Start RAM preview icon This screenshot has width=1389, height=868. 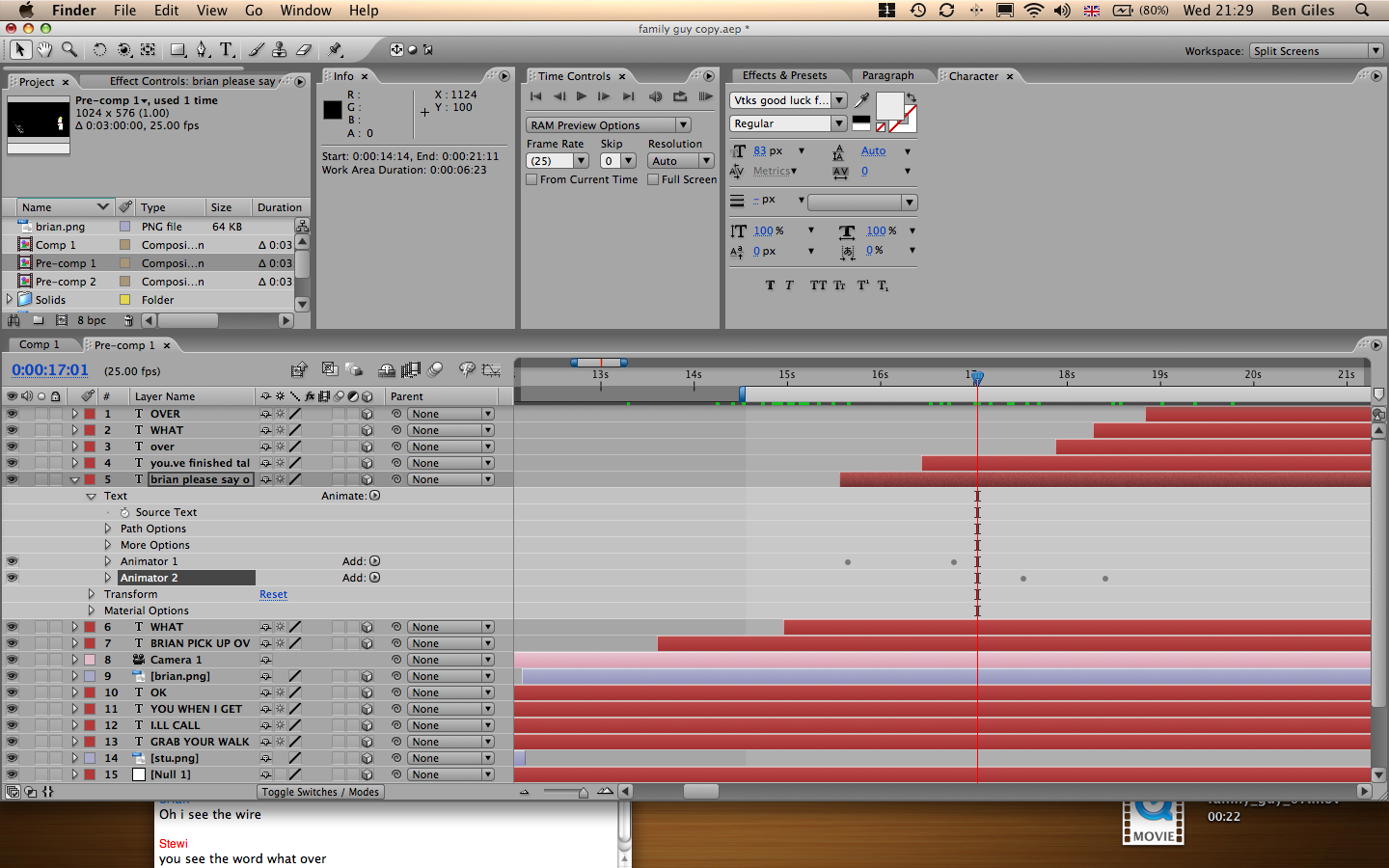pyautogui.click(x=706, y=96)
